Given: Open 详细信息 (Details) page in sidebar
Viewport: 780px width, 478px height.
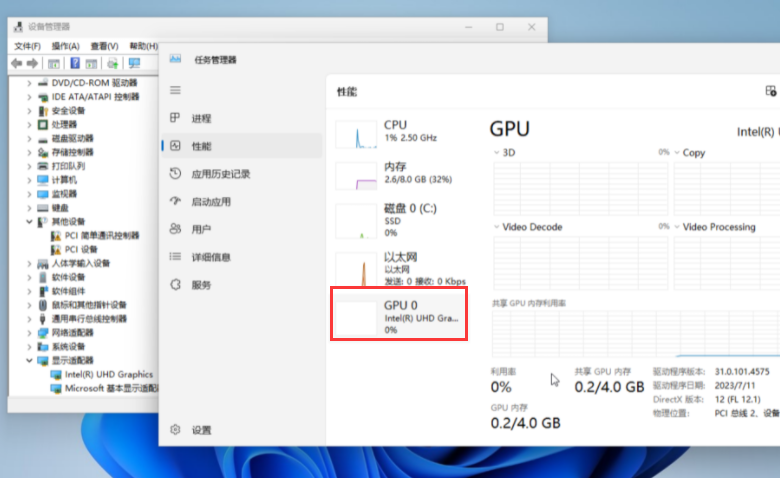Looking at the screenshot, I should (242, 257).
